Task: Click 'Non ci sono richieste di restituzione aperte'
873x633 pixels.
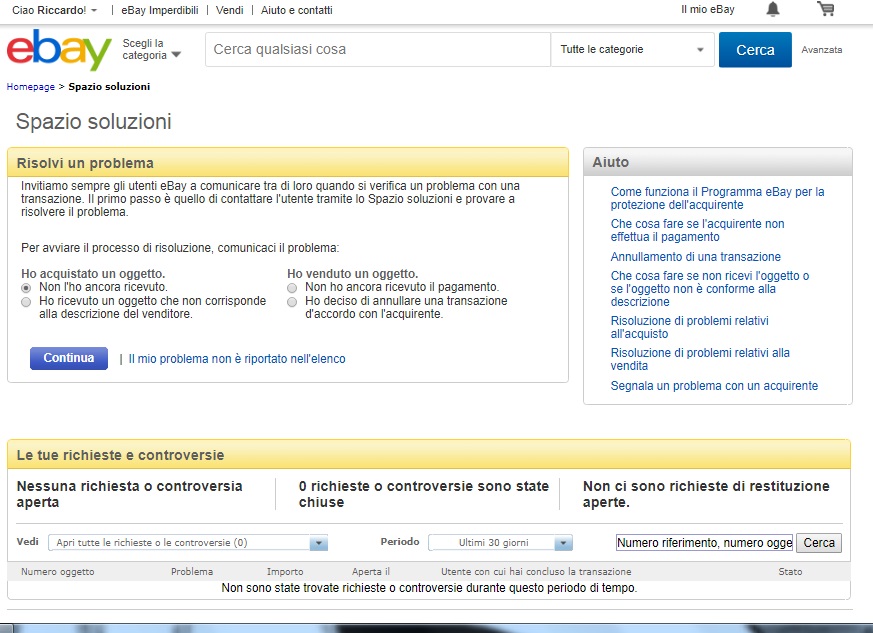Action: 706,494
